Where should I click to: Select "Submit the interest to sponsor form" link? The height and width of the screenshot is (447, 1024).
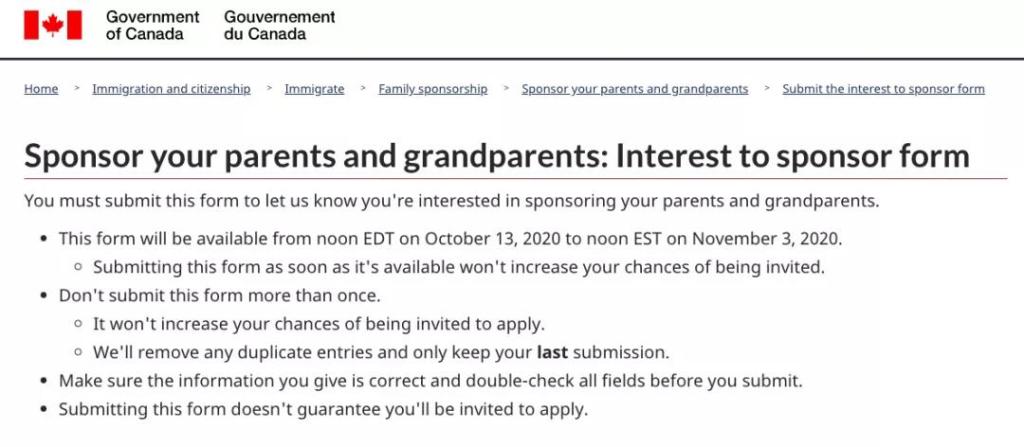click(x=883, y=89)
